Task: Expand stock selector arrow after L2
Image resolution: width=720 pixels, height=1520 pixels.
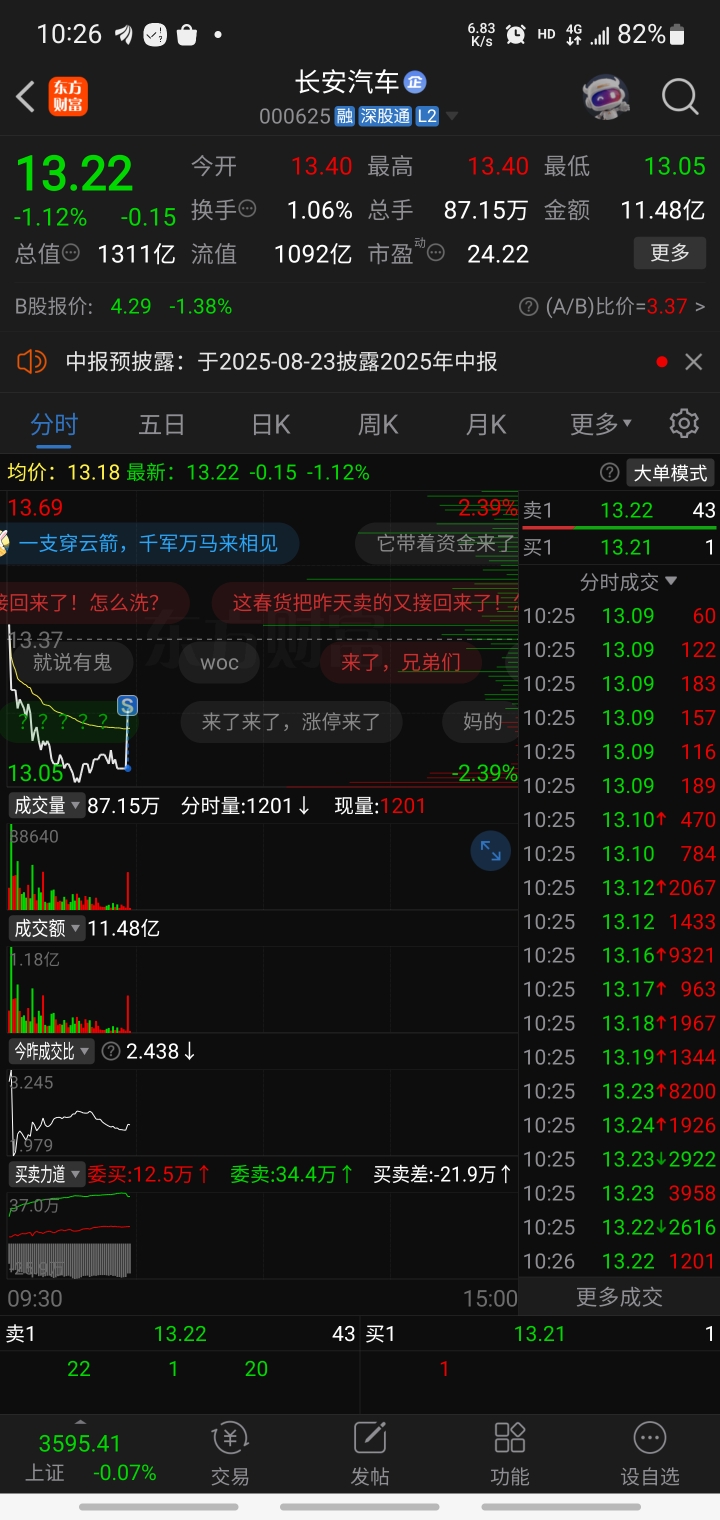Action: click(452, 117)
